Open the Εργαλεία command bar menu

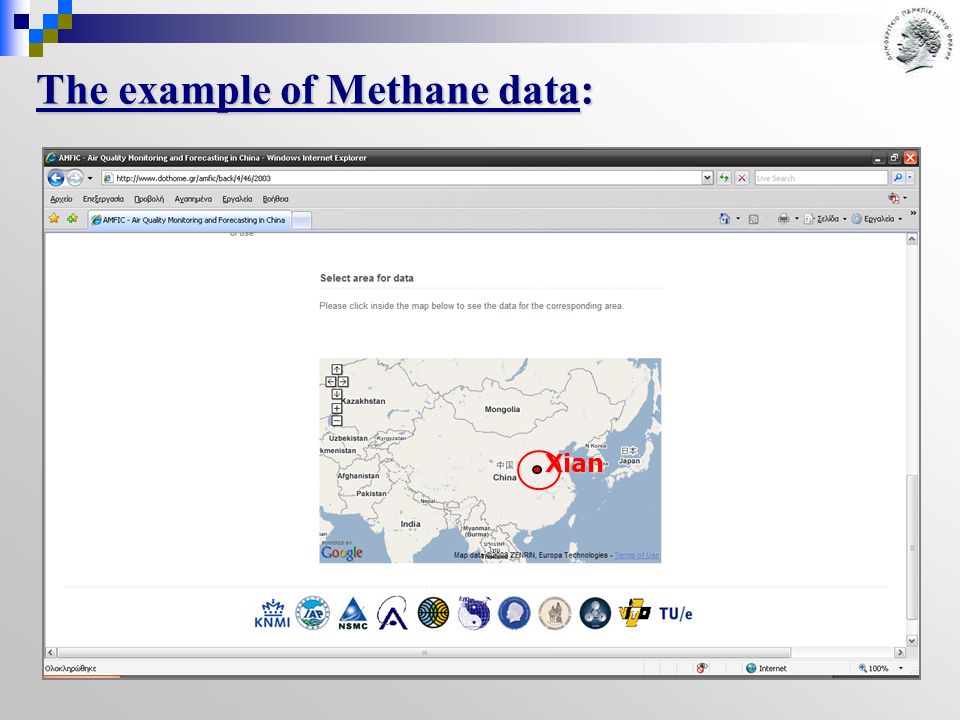(877, 219)
